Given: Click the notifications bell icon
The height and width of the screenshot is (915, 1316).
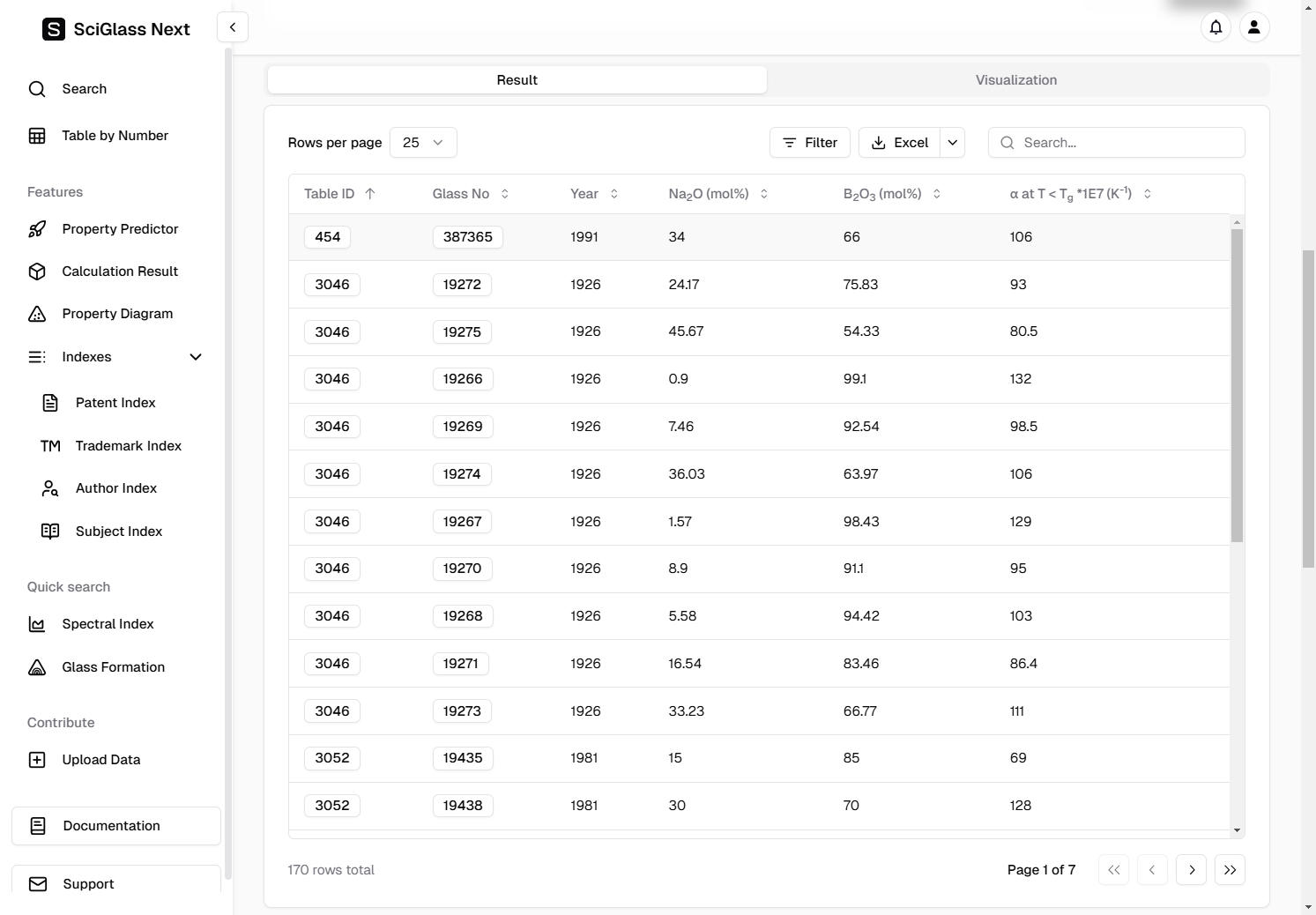Looking at the screenshot, I should [x=1216, y=27].
